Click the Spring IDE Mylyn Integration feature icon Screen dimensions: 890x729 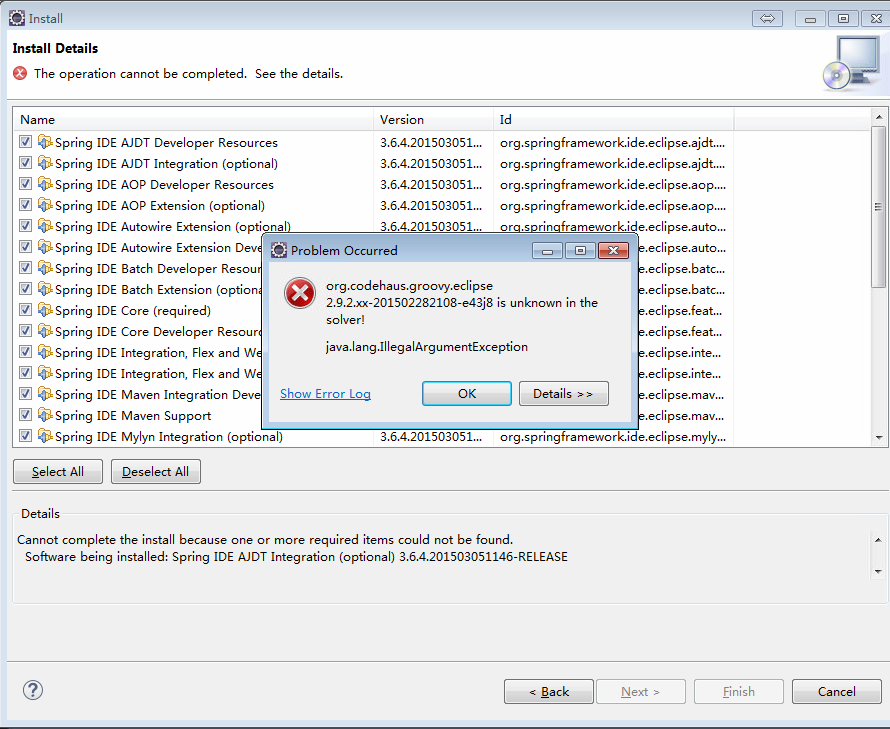tap(45, 435)
